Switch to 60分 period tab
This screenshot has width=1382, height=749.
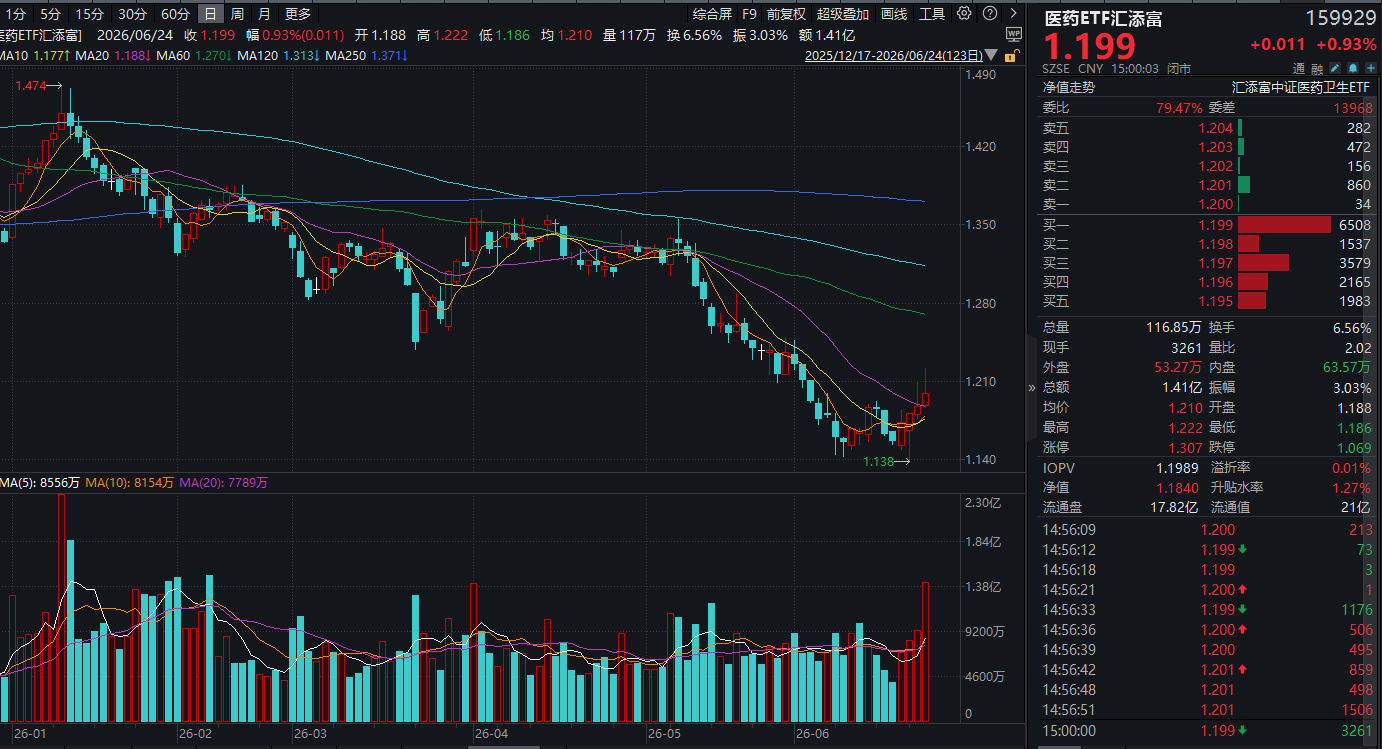click(175, 14)
